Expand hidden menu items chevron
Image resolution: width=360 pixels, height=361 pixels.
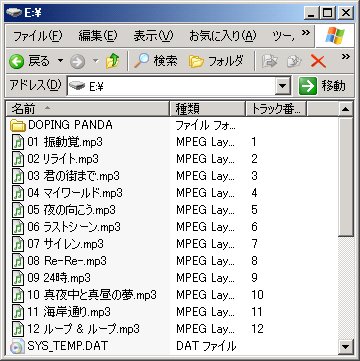point(306,33)
